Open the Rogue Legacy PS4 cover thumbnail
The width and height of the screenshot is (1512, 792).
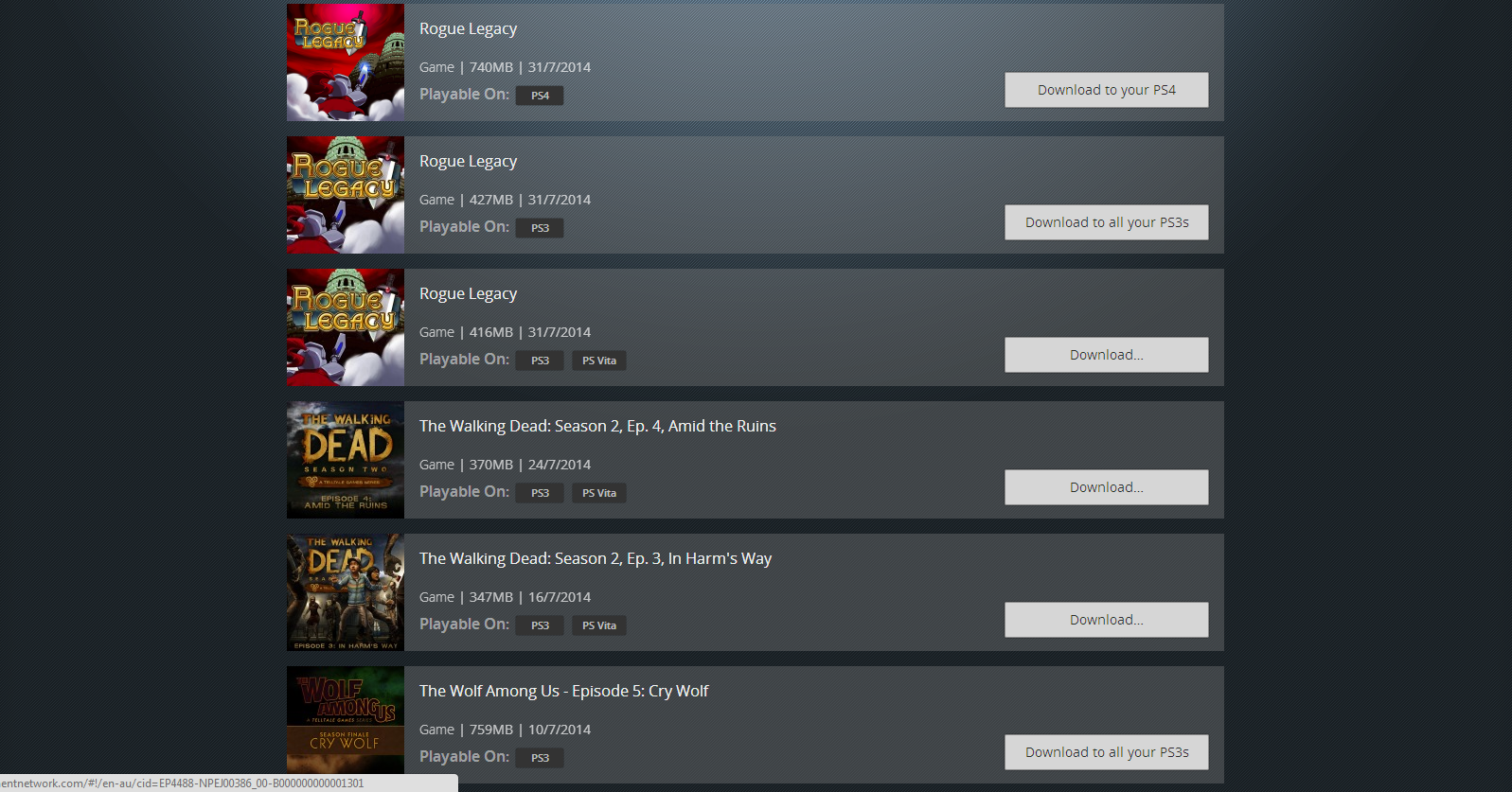[x=346, y=62]
